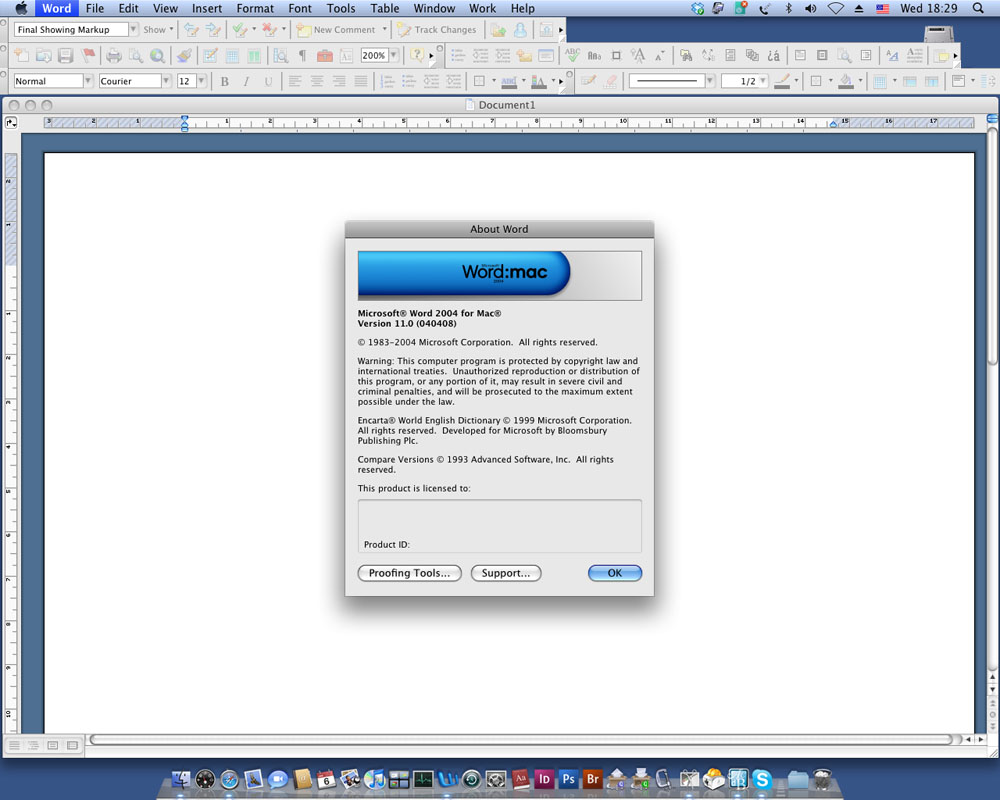
Task: Open the Table menu
Action: [x=384, y=8]
